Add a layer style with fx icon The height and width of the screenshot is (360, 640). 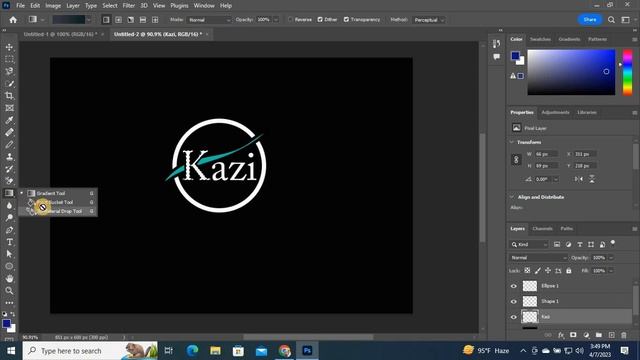[561, 335]
